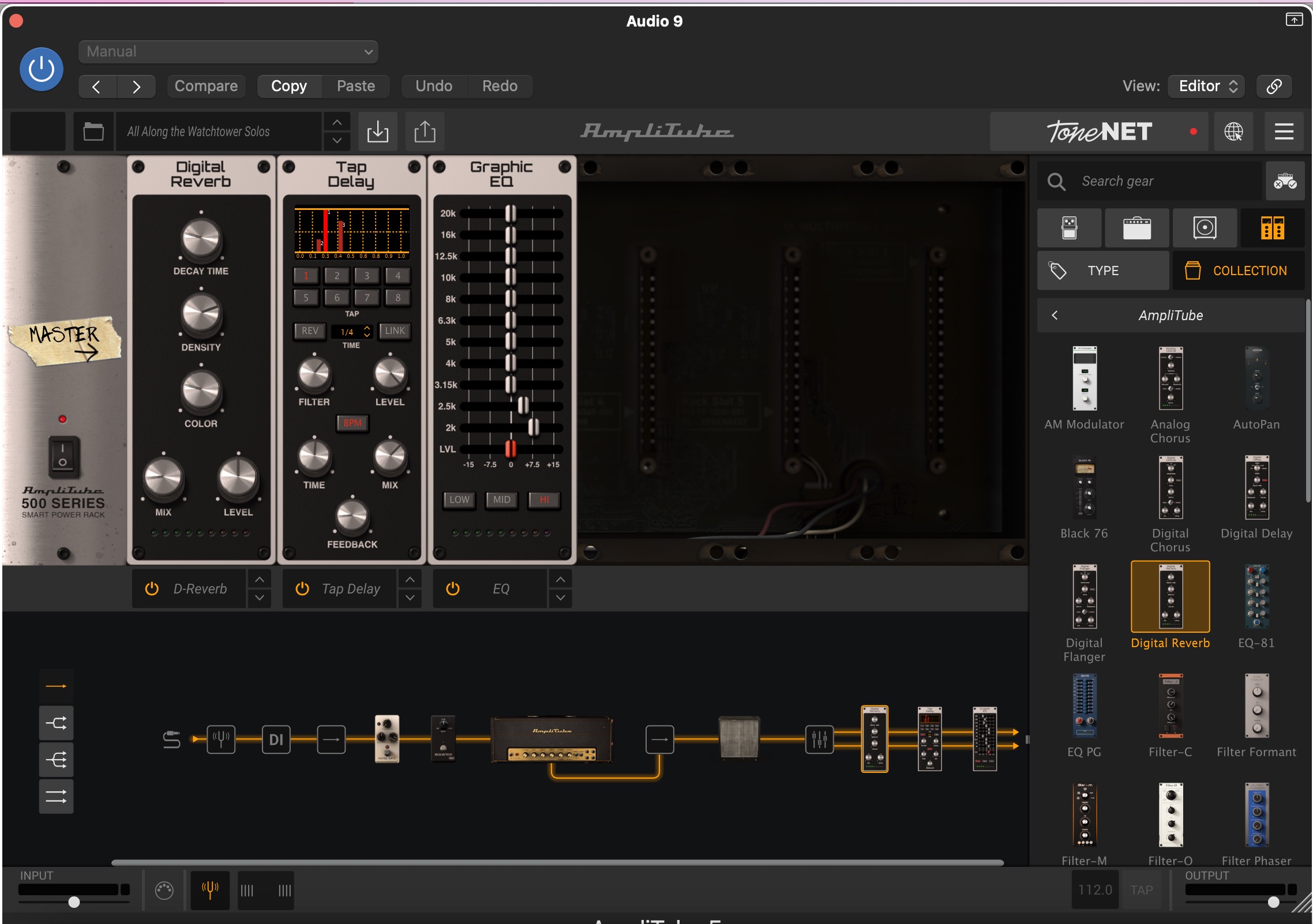Toggle the LOW band button on Graphic EQ
Screen dimensions: 1313x924
click(459, 499)
